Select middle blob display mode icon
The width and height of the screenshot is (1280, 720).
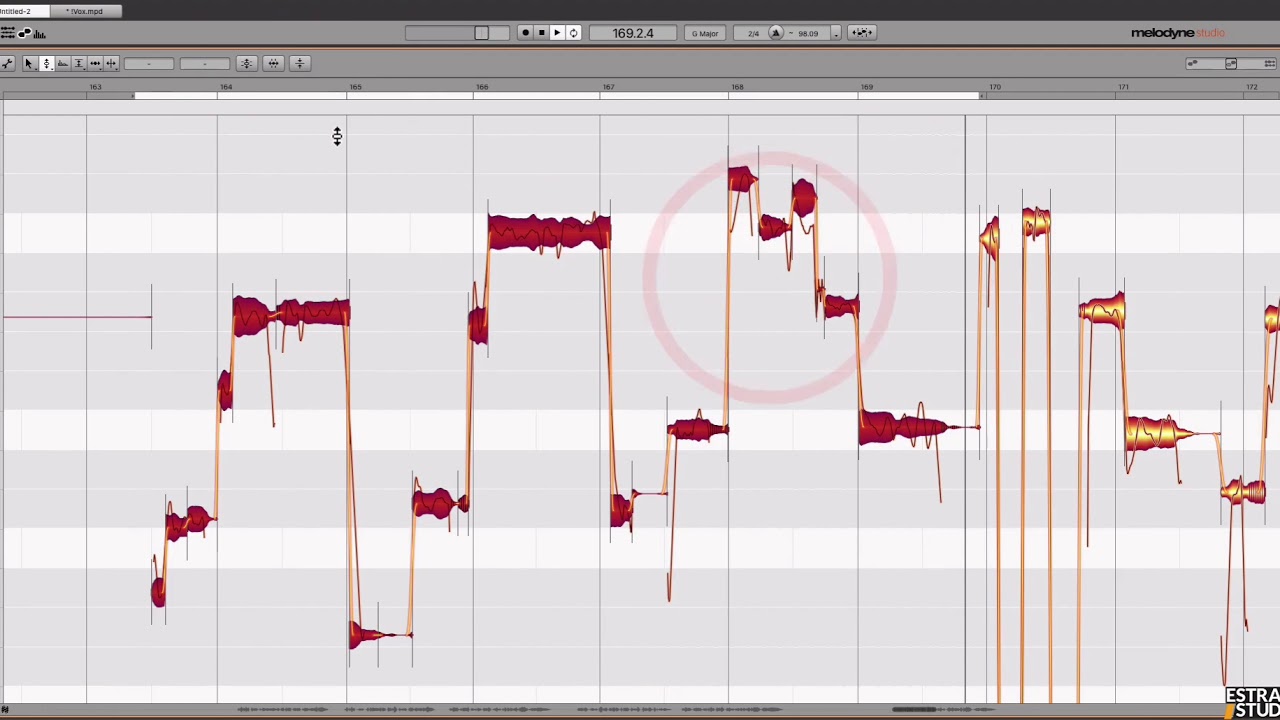pos(1231,63)
